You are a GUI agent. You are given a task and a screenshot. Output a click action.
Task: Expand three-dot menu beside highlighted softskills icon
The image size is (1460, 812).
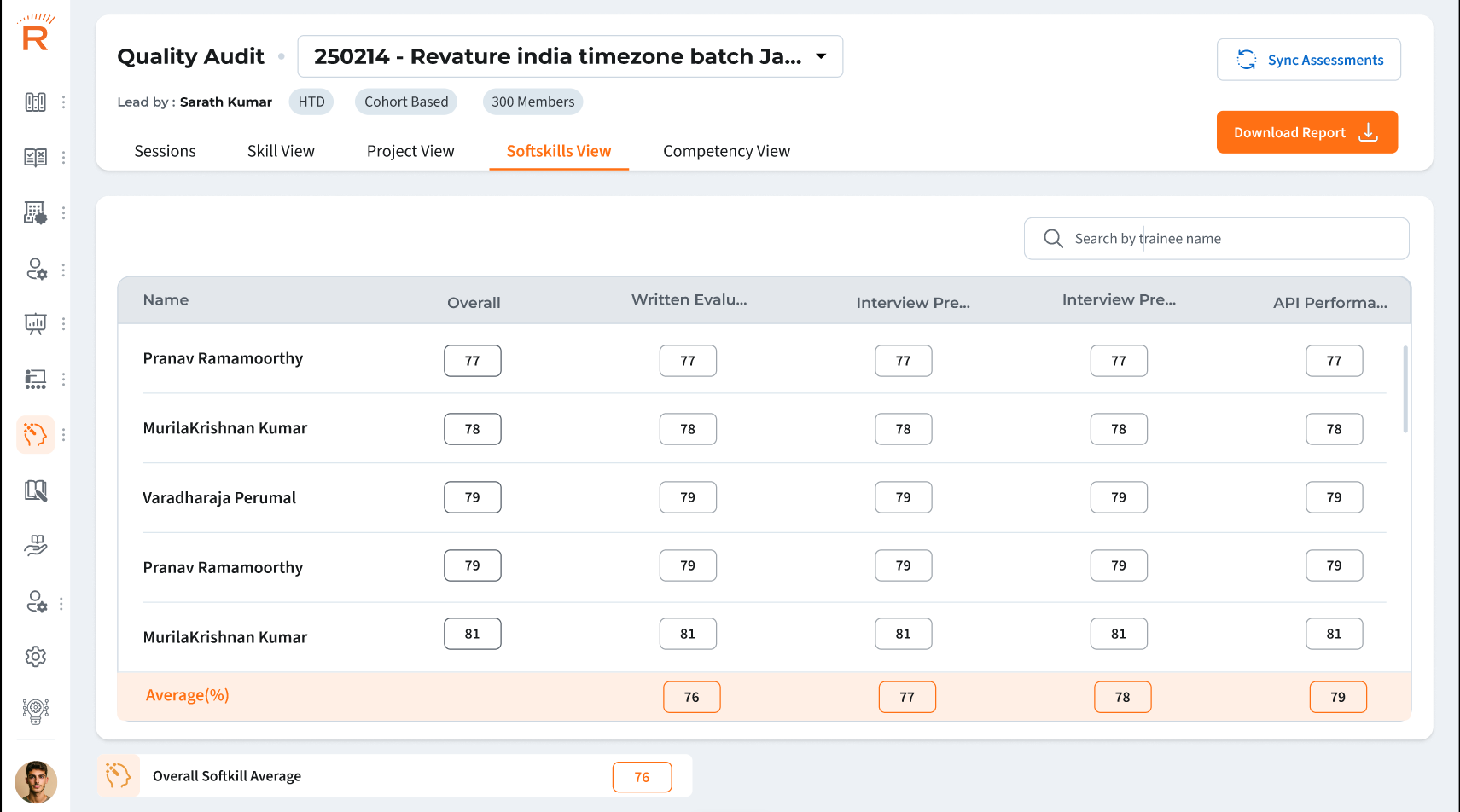[x=63, y=435]
